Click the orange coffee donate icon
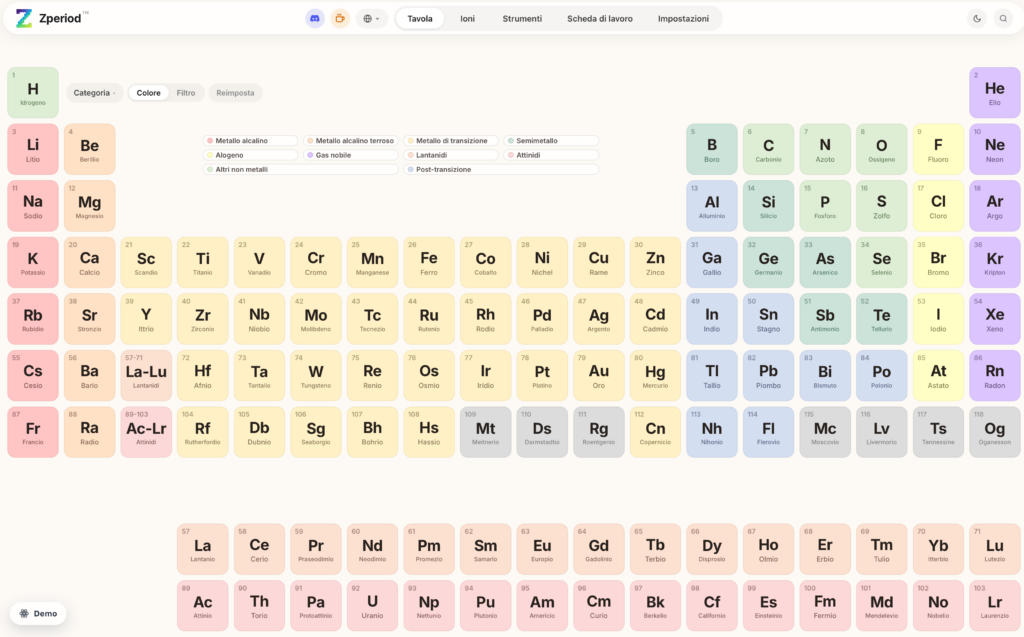 (340, 18)
